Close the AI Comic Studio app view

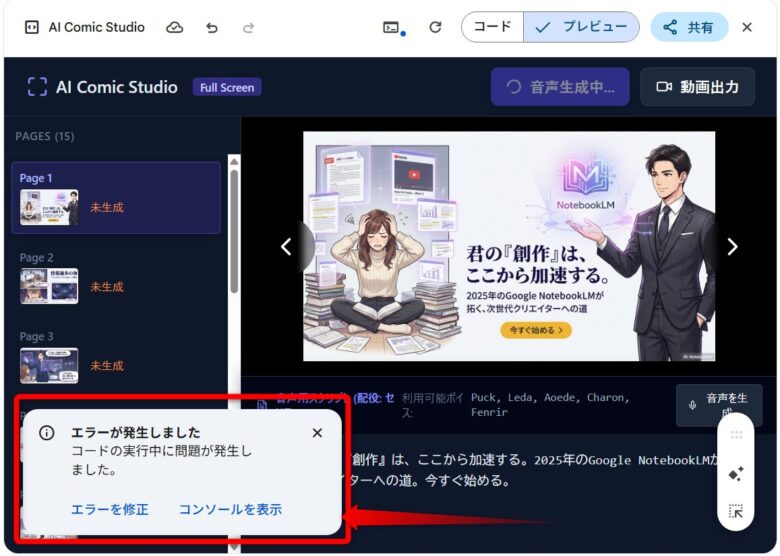(x=747, y=28)
